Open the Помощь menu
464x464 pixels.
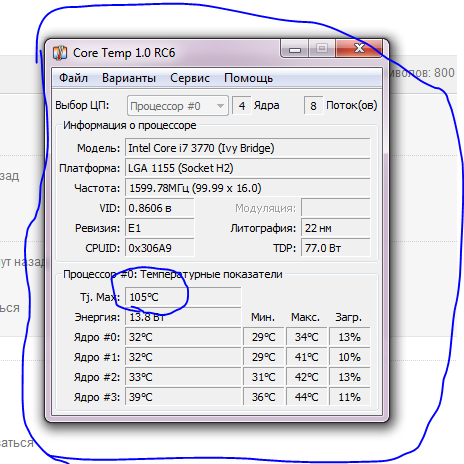[x=248, y=78]
